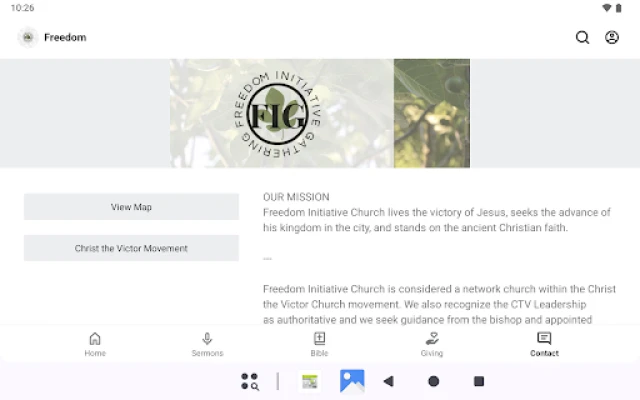Tap the Android back triangle button
Image resolution: width=640 pixels, height=400 pixels.
(389, 381)
